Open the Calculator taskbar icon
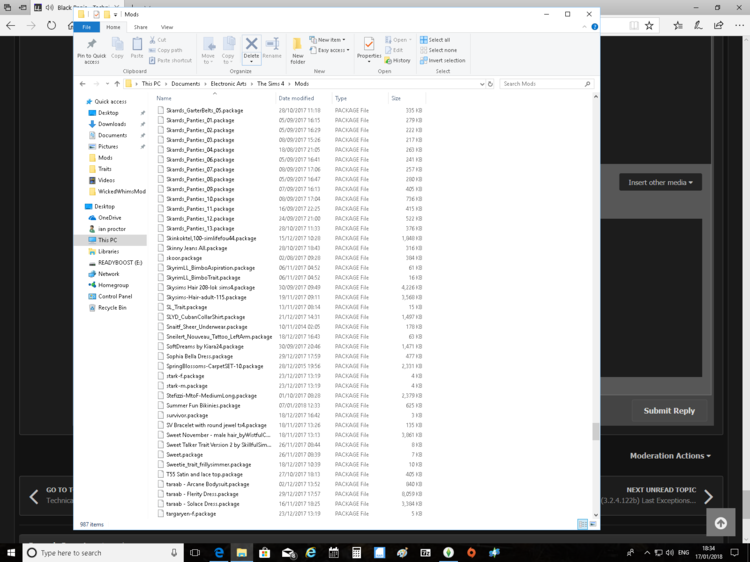 [356, 552]
